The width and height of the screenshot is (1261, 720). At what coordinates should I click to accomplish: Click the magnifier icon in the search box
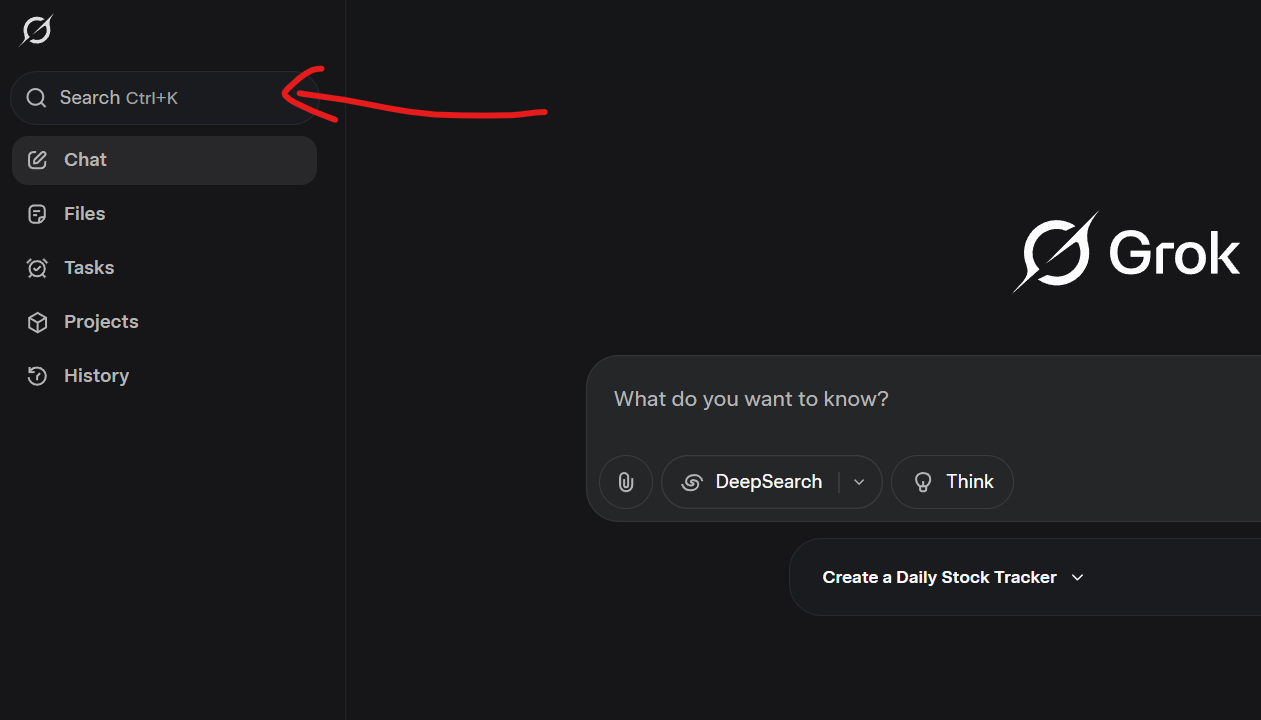tap(36, 98)
